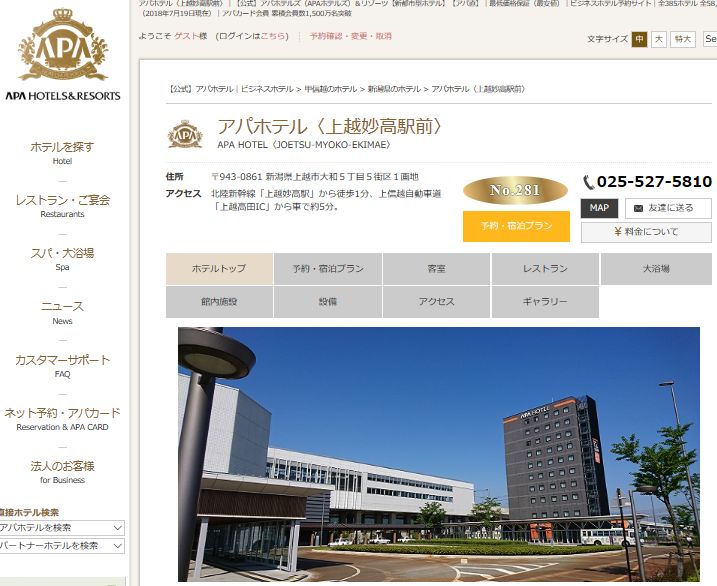This screenshot has height=586, width=717.
Task: Select the レストラン tab
Action: 545,269
